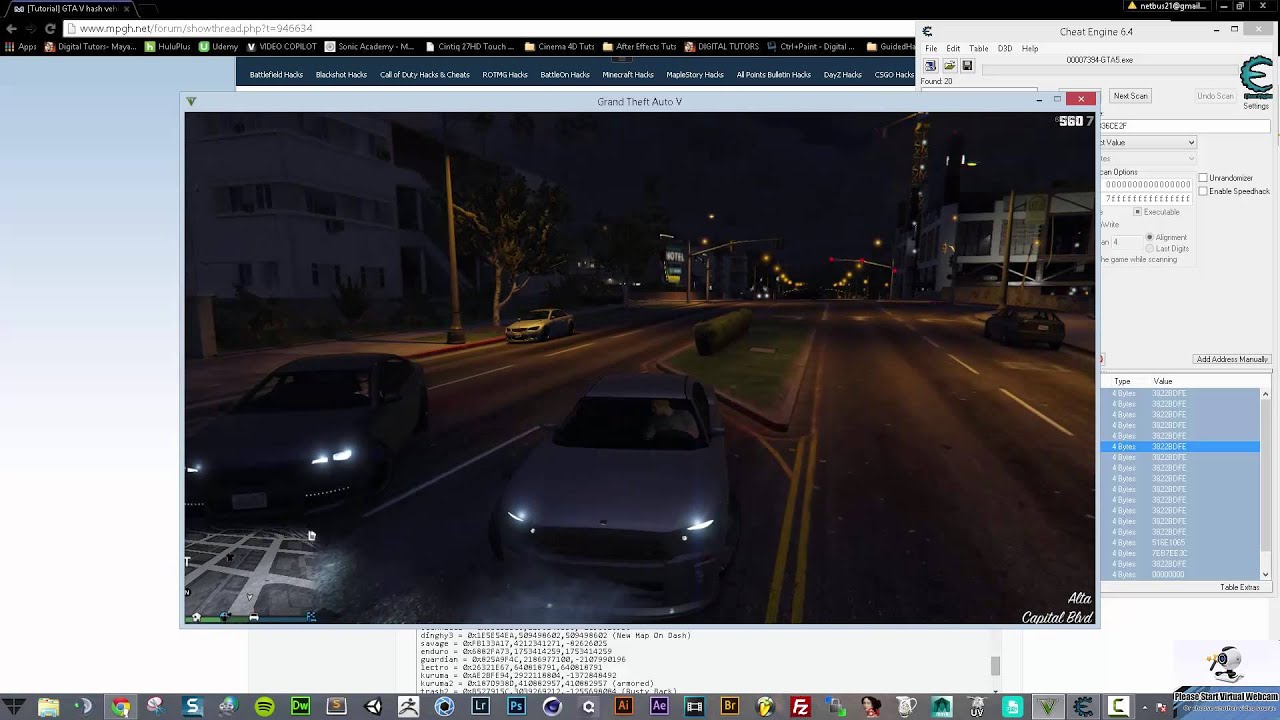This screenshot has height=720, width=1280.
Task: Tick the Enable Speedhack checkbox
Action: 1203,191
